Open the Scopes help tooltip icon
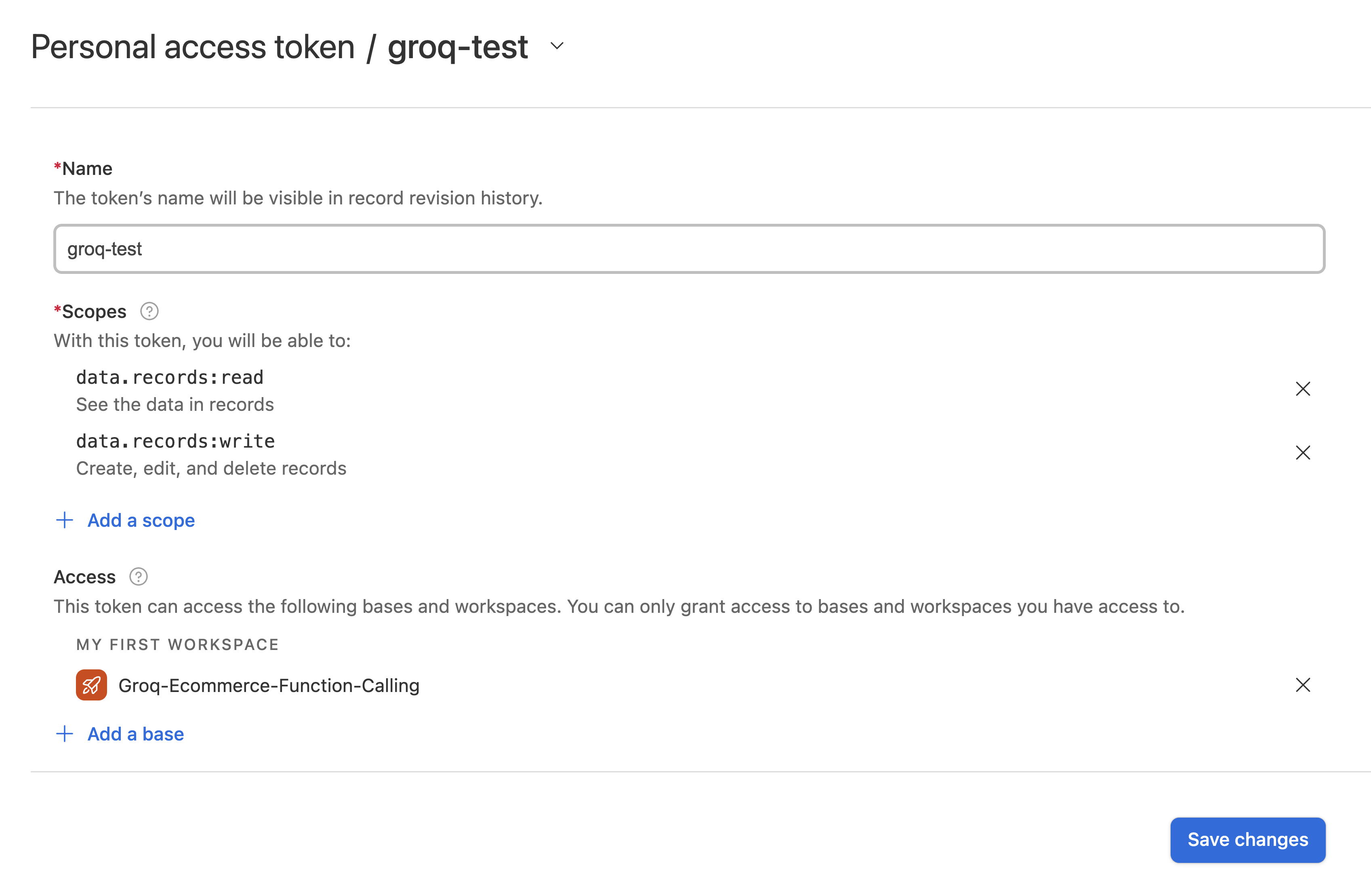Image resolution: width=1371 pixels, height=896 pixels. pos(149,311)
